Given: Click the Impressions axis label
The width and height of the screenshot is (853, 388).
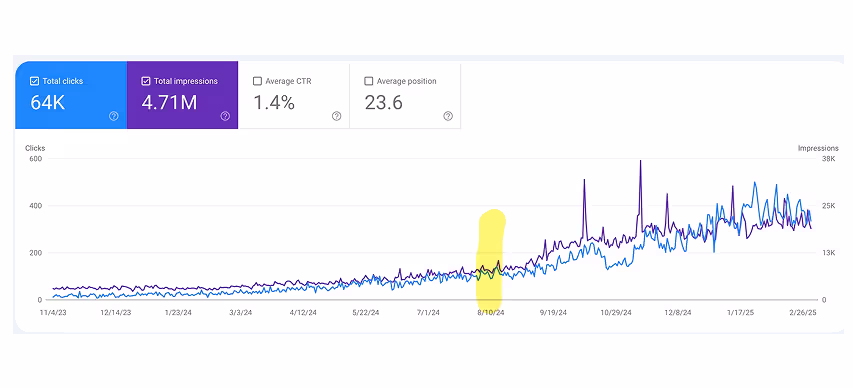Looking at the screenshot, I should pyautogui.click(x=819, y=148).
